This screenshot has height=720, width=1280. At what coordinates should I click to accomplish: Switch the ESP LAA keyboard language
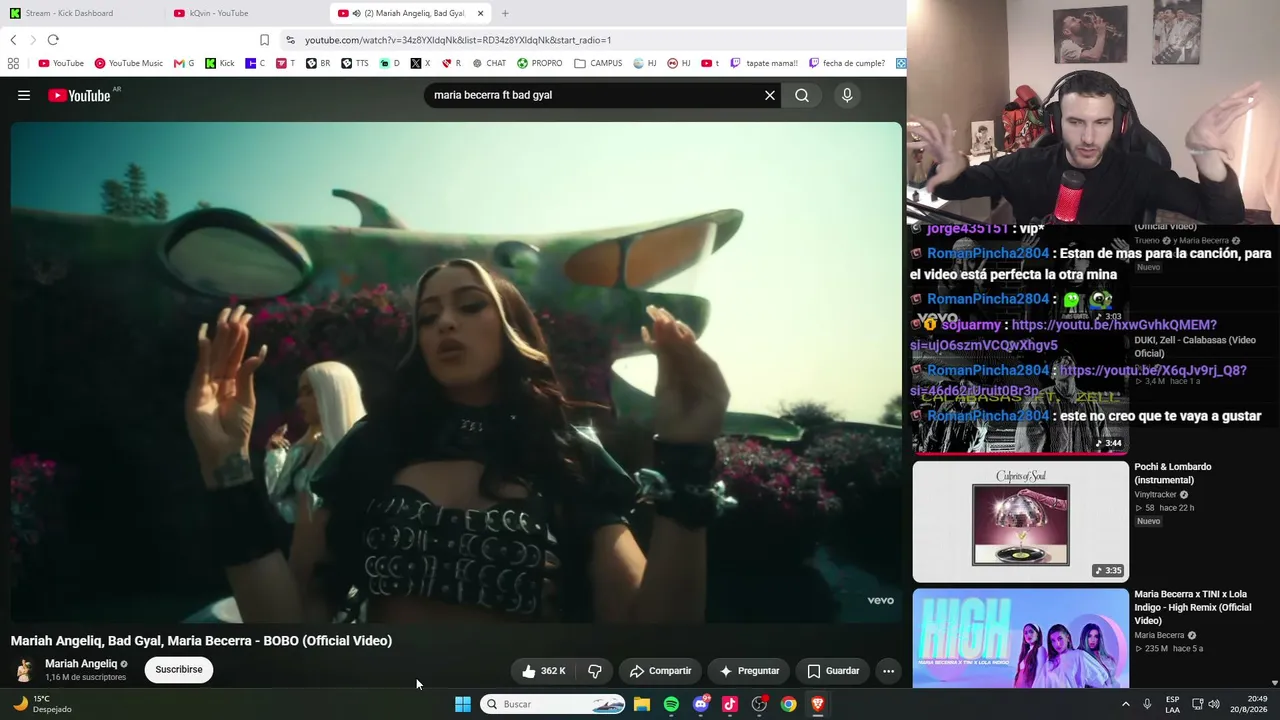pos(1172,704)
